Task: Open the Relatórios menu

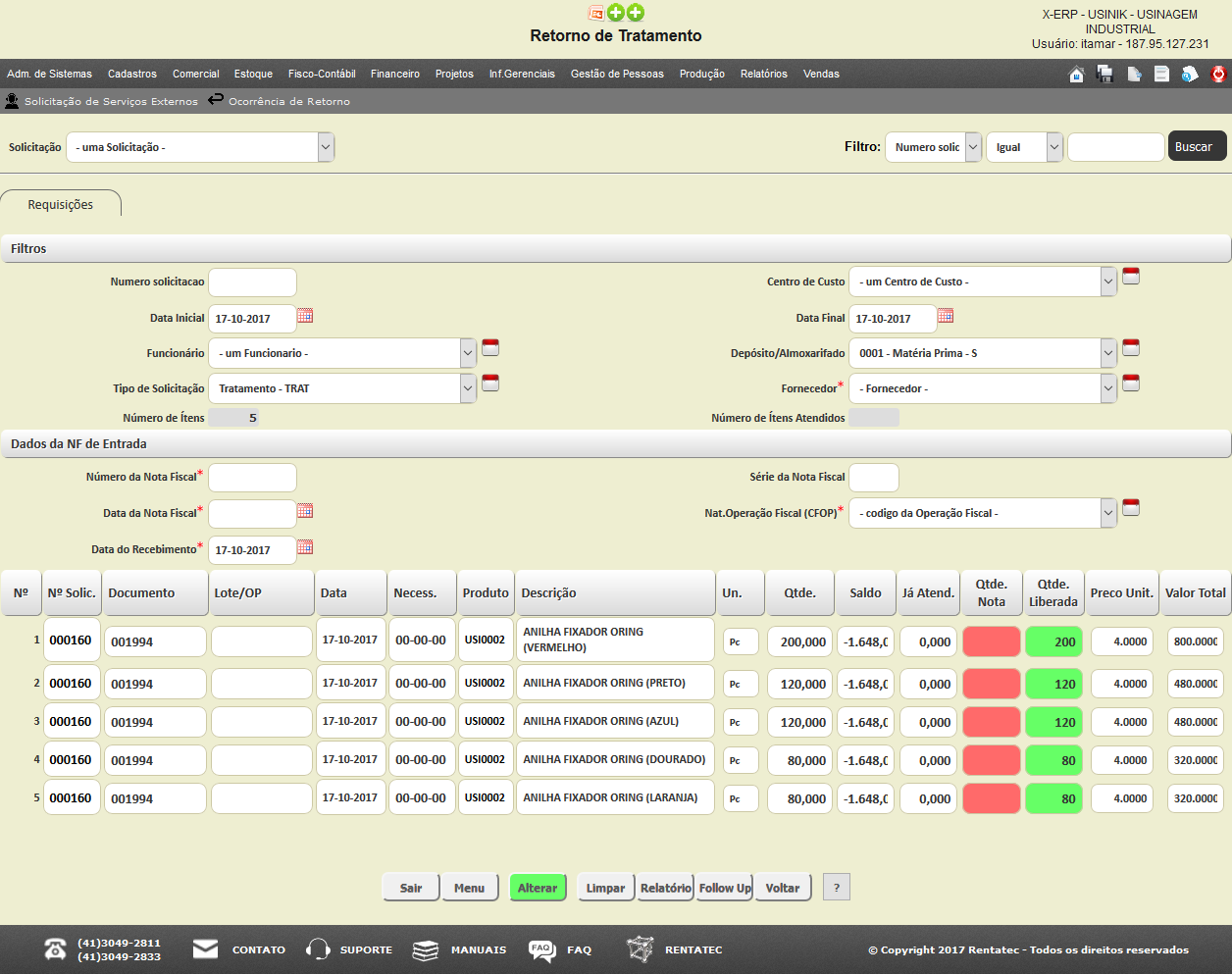Action: pos(764,74)
